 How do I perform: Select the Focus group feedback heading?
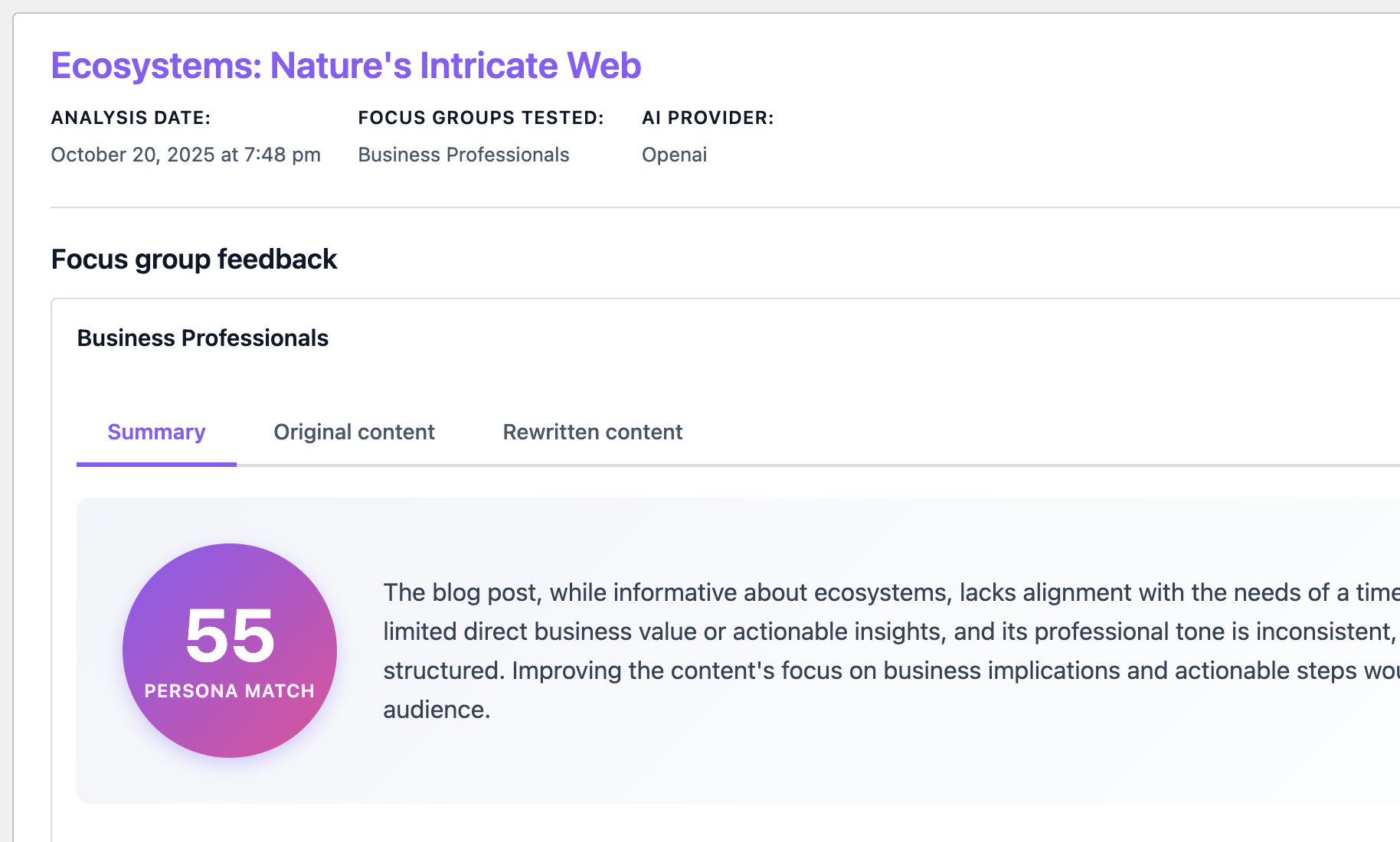(x=194, y=259)
